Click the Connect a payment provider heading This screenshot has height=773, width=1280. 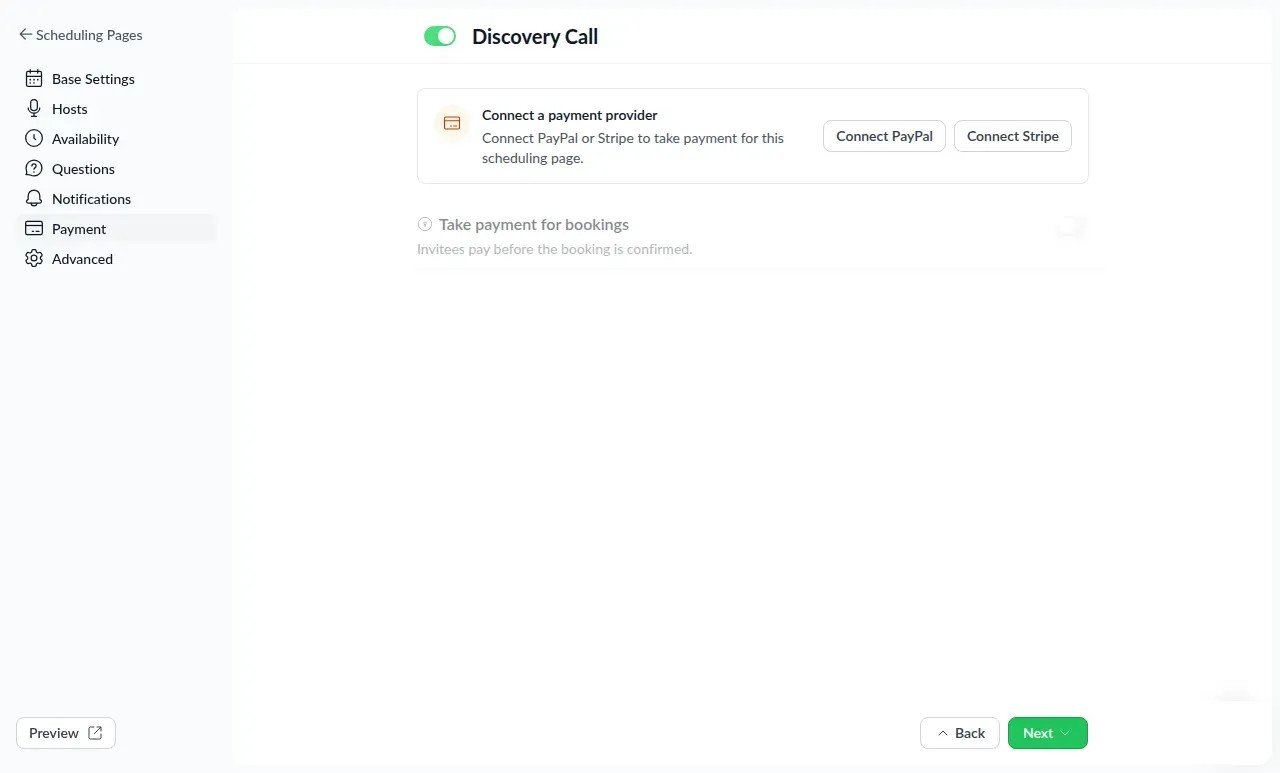click(570, 115)
